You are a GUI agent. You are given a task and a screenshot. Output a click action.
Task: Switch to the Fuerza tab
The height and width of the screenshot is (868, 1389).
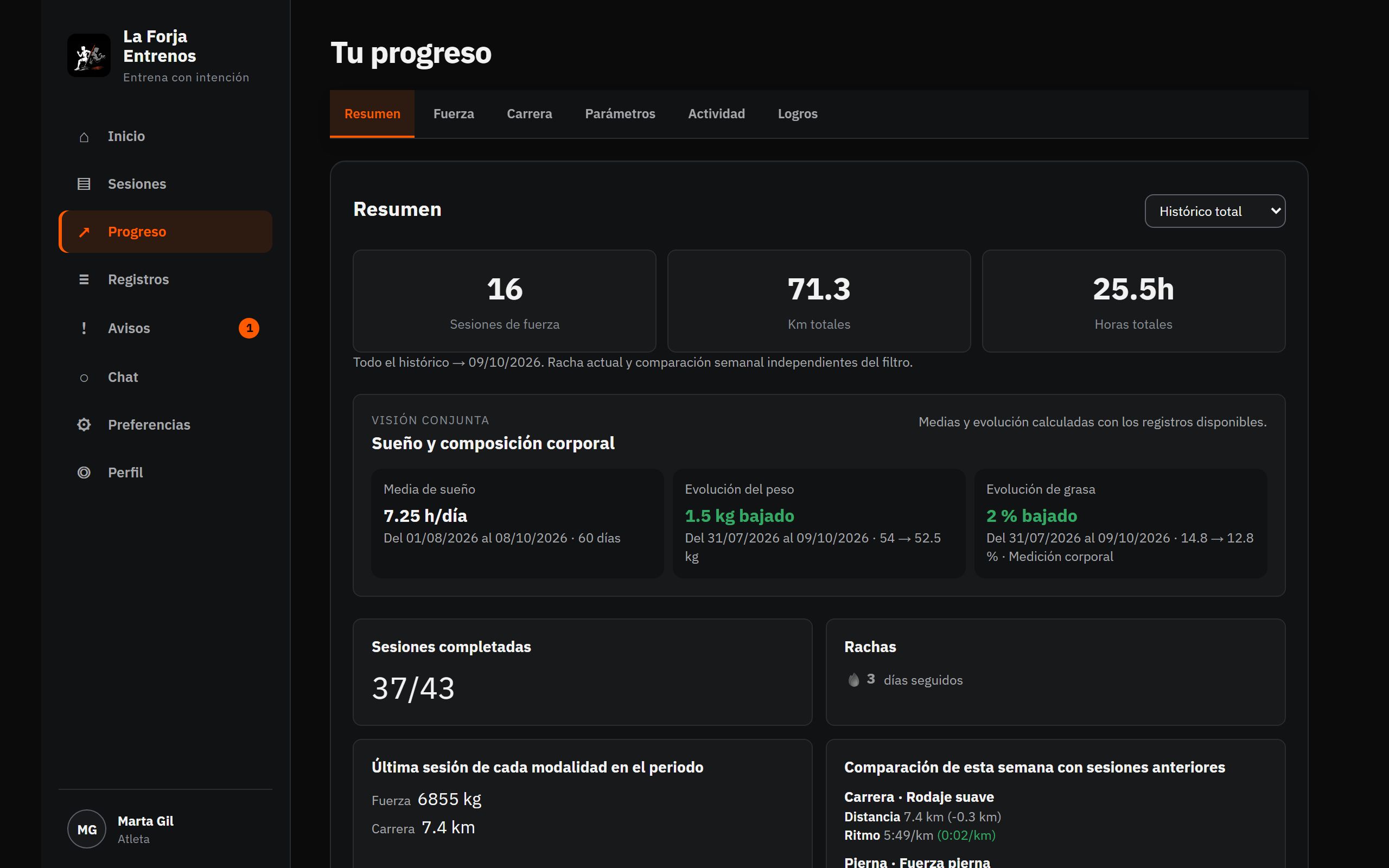[x=454, y=114]
